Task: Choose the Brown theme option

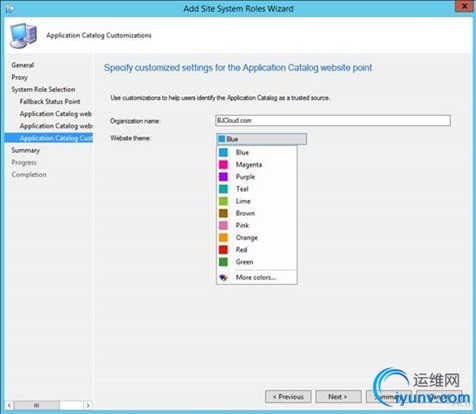Action: click(x=257, y=213)
